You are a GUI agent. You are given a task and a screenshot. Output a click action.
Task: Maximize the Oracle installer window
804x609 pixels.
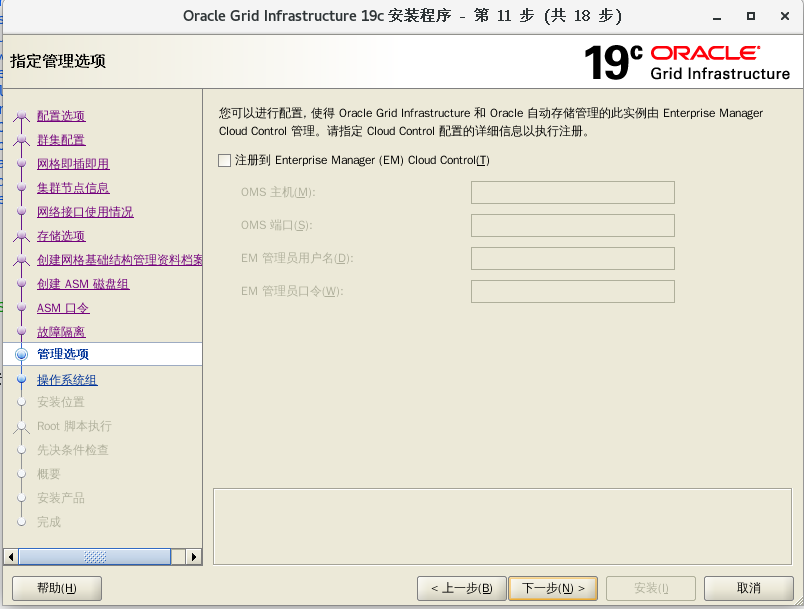[751, 16]
